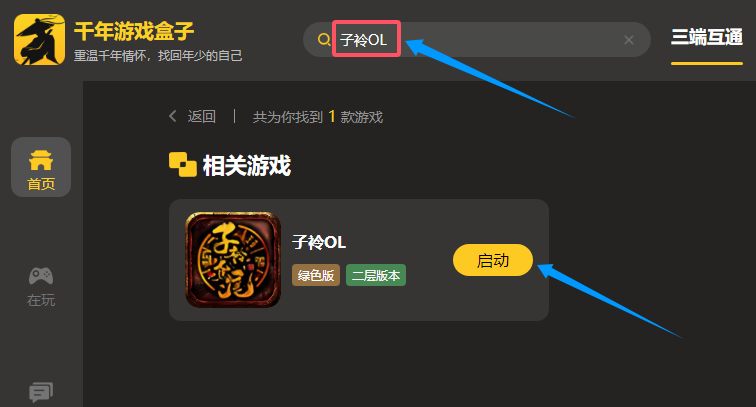The width and height of the screenshot is (756, 407).
Task: Click the 绿色版 tag label
Action: tap(316, 275)
